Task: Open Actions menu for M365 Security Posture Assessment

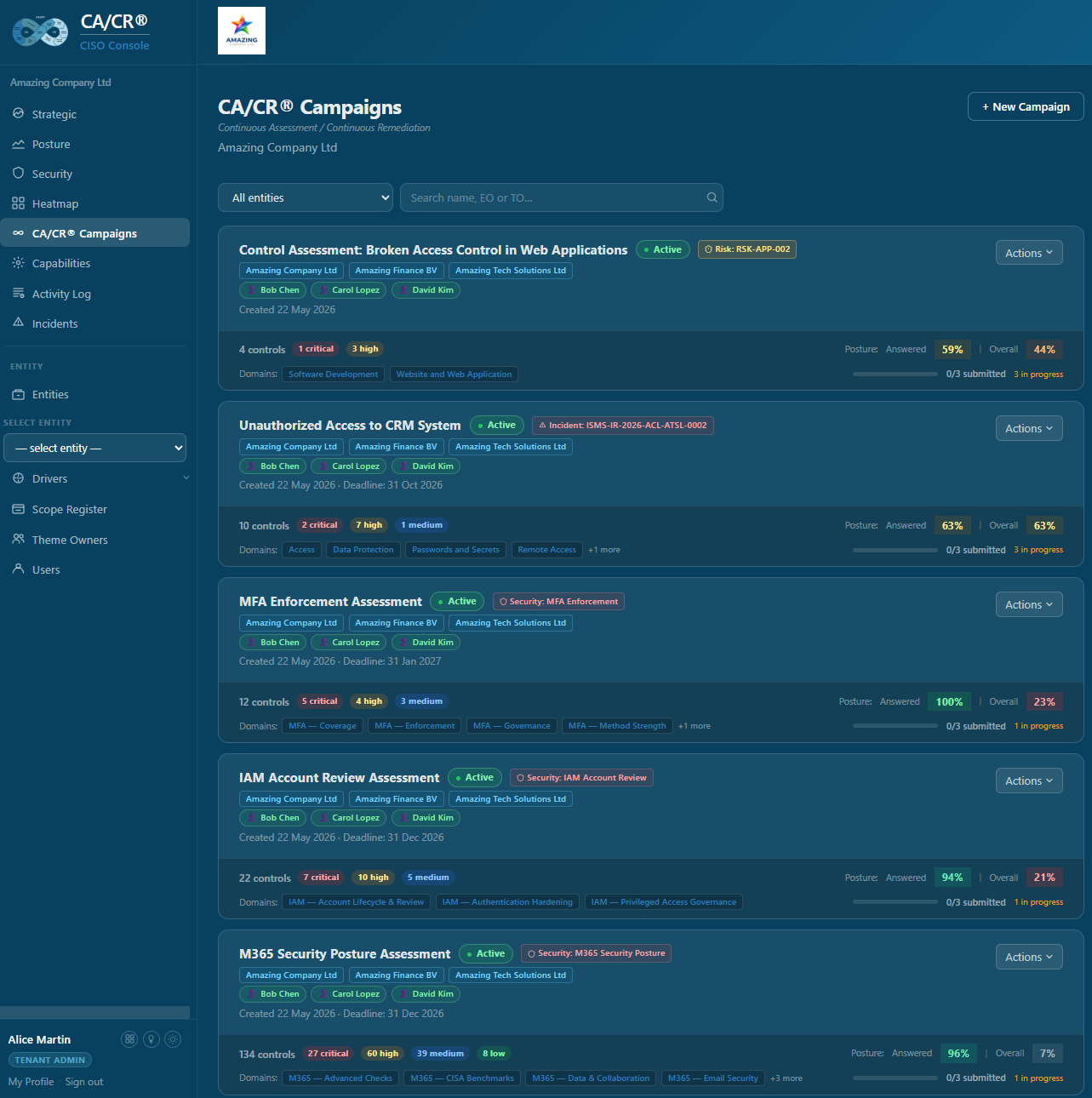Action: coord(1029,957)
